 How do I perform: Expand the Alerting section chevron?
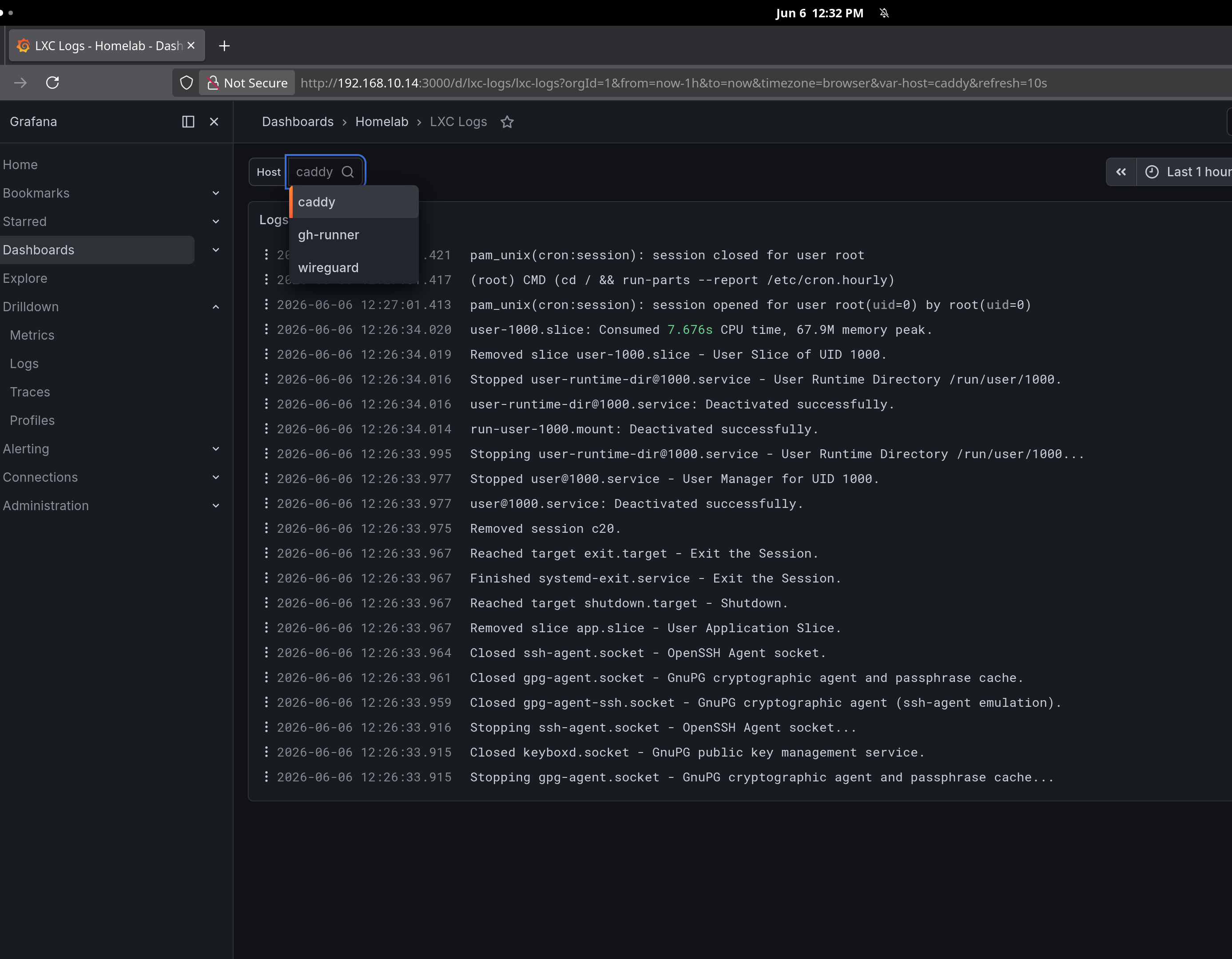[215, 449]
